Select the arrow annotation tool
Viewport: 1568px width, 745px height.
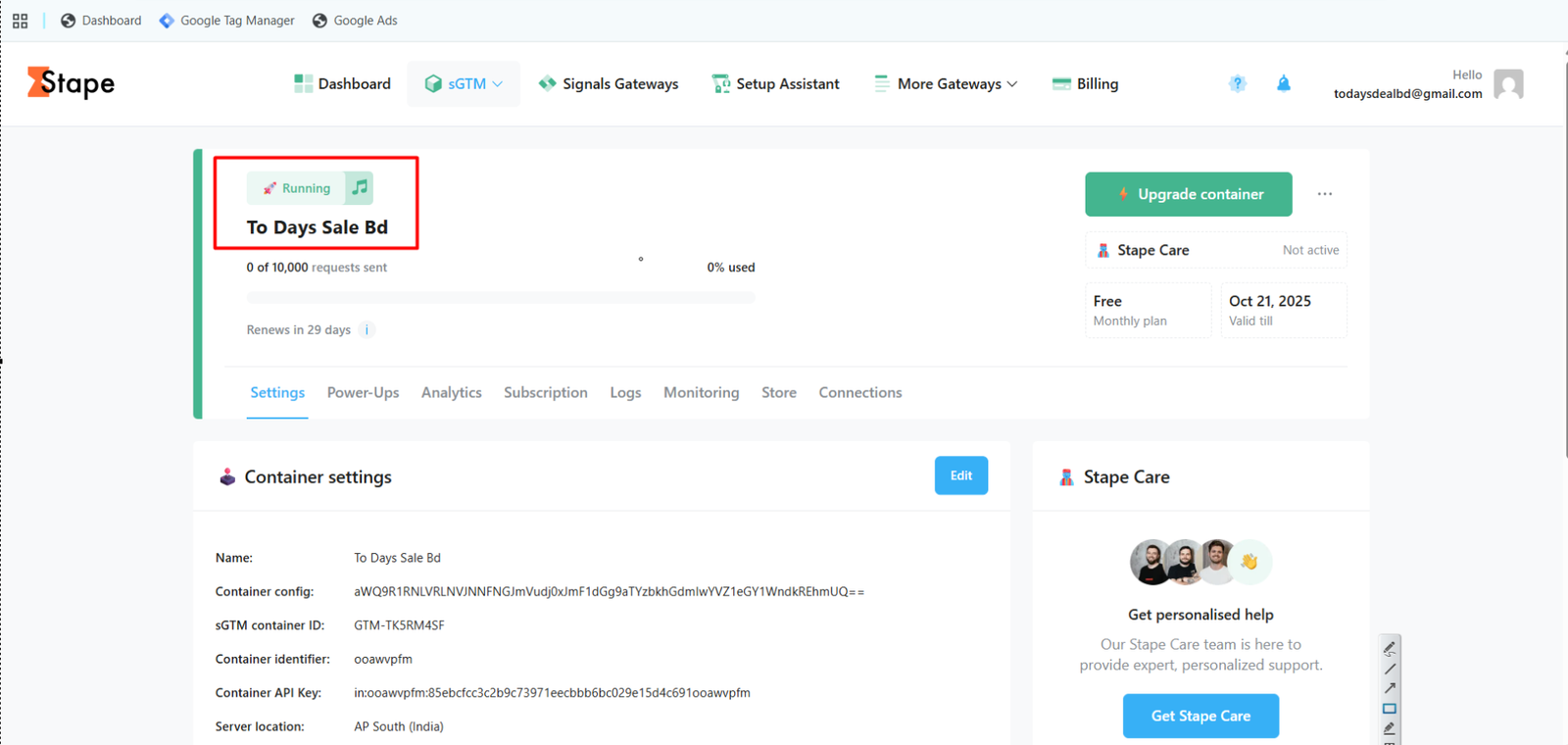click(1389, 688)
